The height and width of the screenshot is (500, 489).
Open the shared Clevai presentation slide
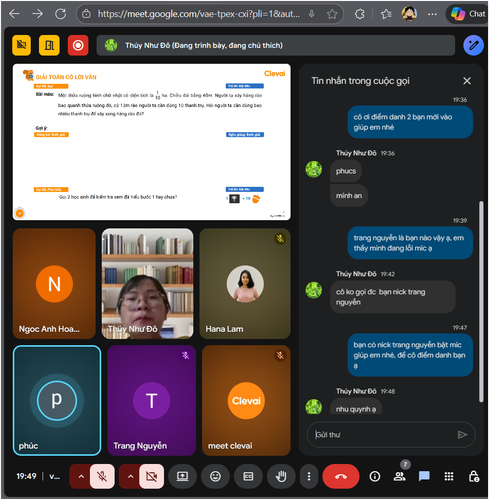[152, 142]
